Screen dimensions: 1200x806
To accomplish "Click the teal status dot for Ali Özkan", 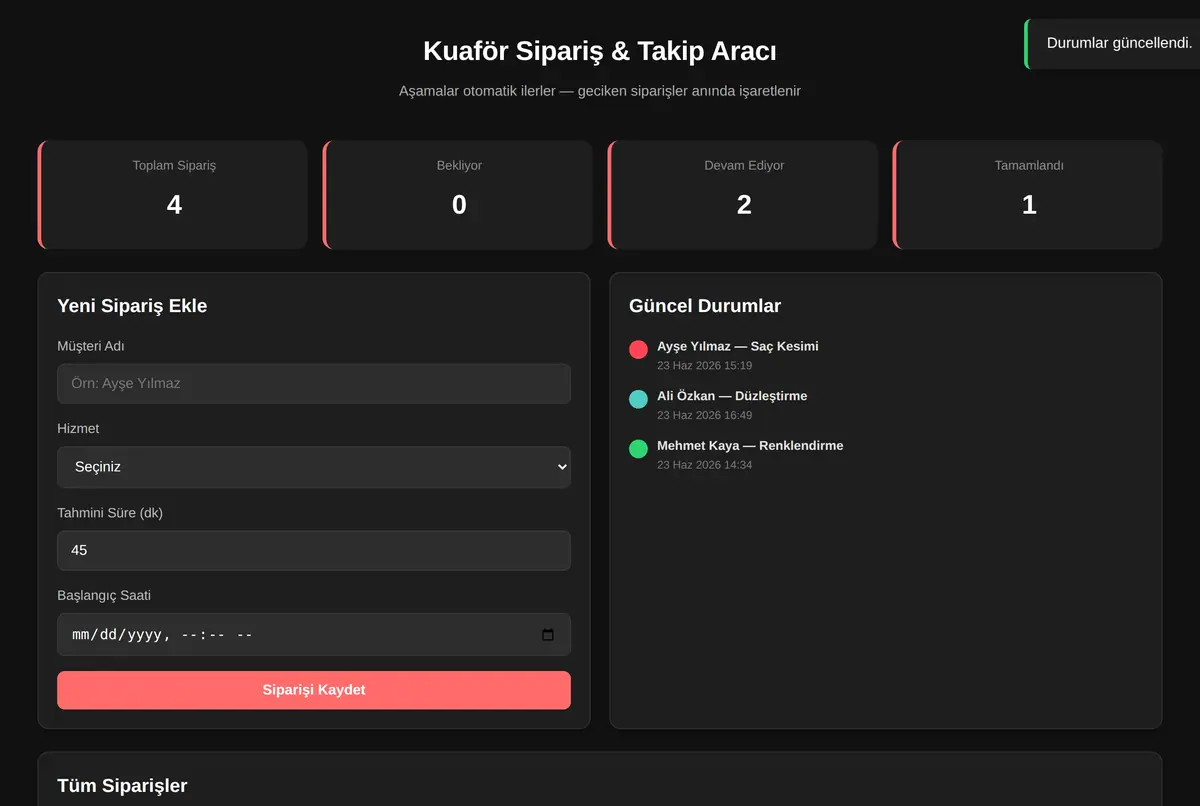I will click(638, 399).
